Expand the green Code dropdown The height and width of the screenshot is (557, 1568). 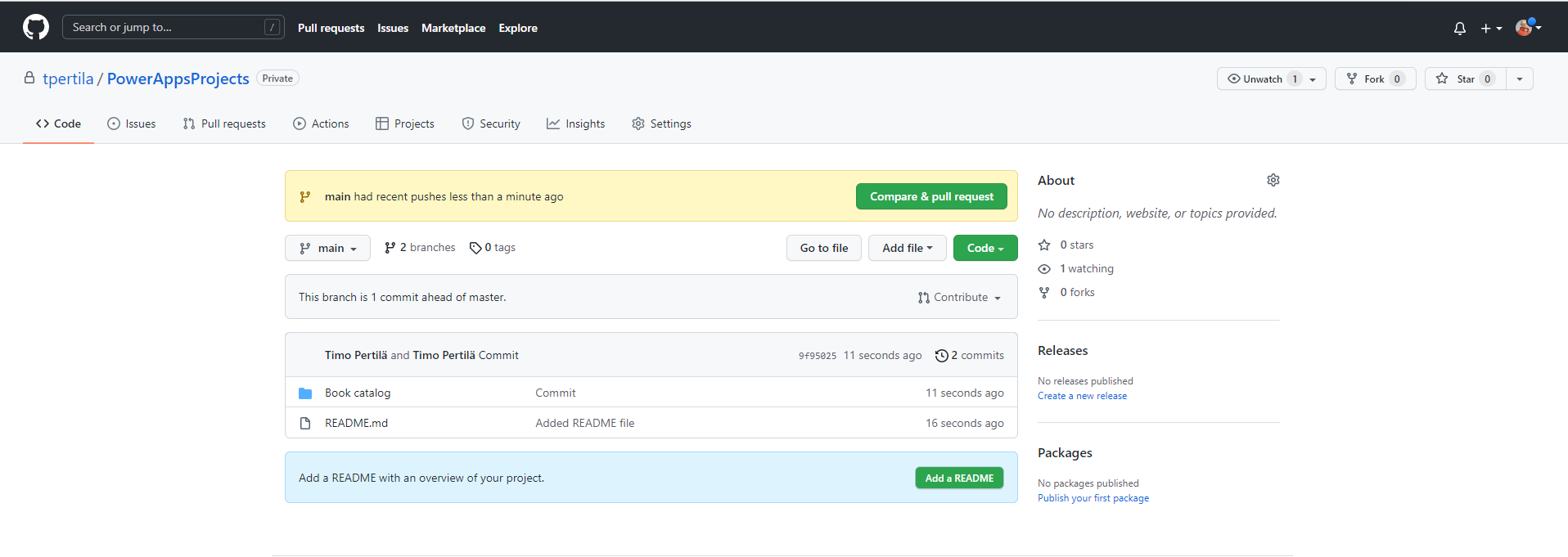pos(985,249)
